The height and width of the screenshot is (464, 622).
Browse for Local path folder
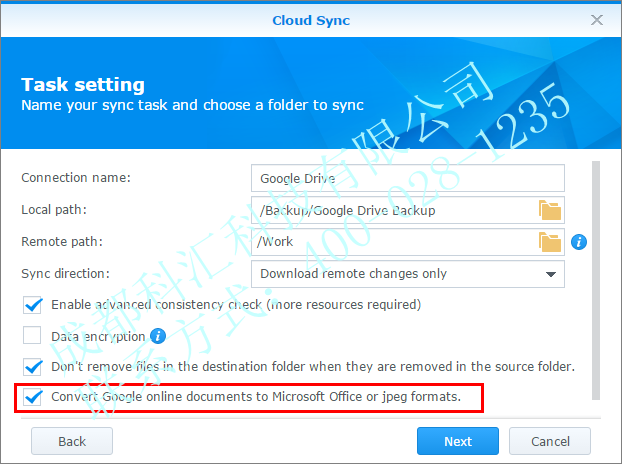(550, 210)
